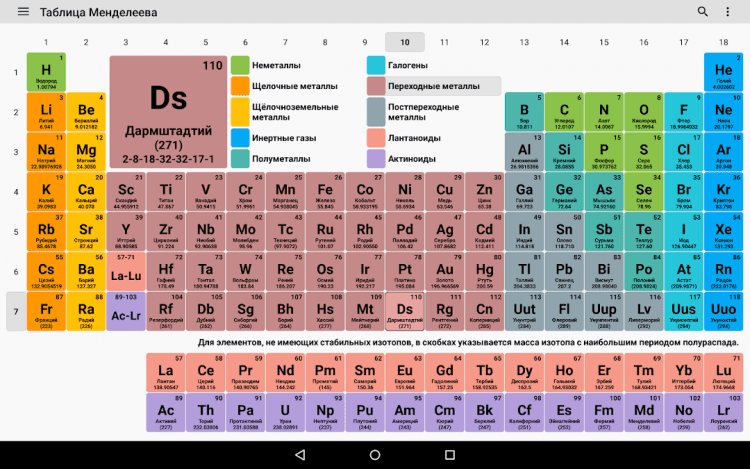This screenshot has height=469, width=750.
Task: Tap the Krypton Kr element cell
Action: 723,192
